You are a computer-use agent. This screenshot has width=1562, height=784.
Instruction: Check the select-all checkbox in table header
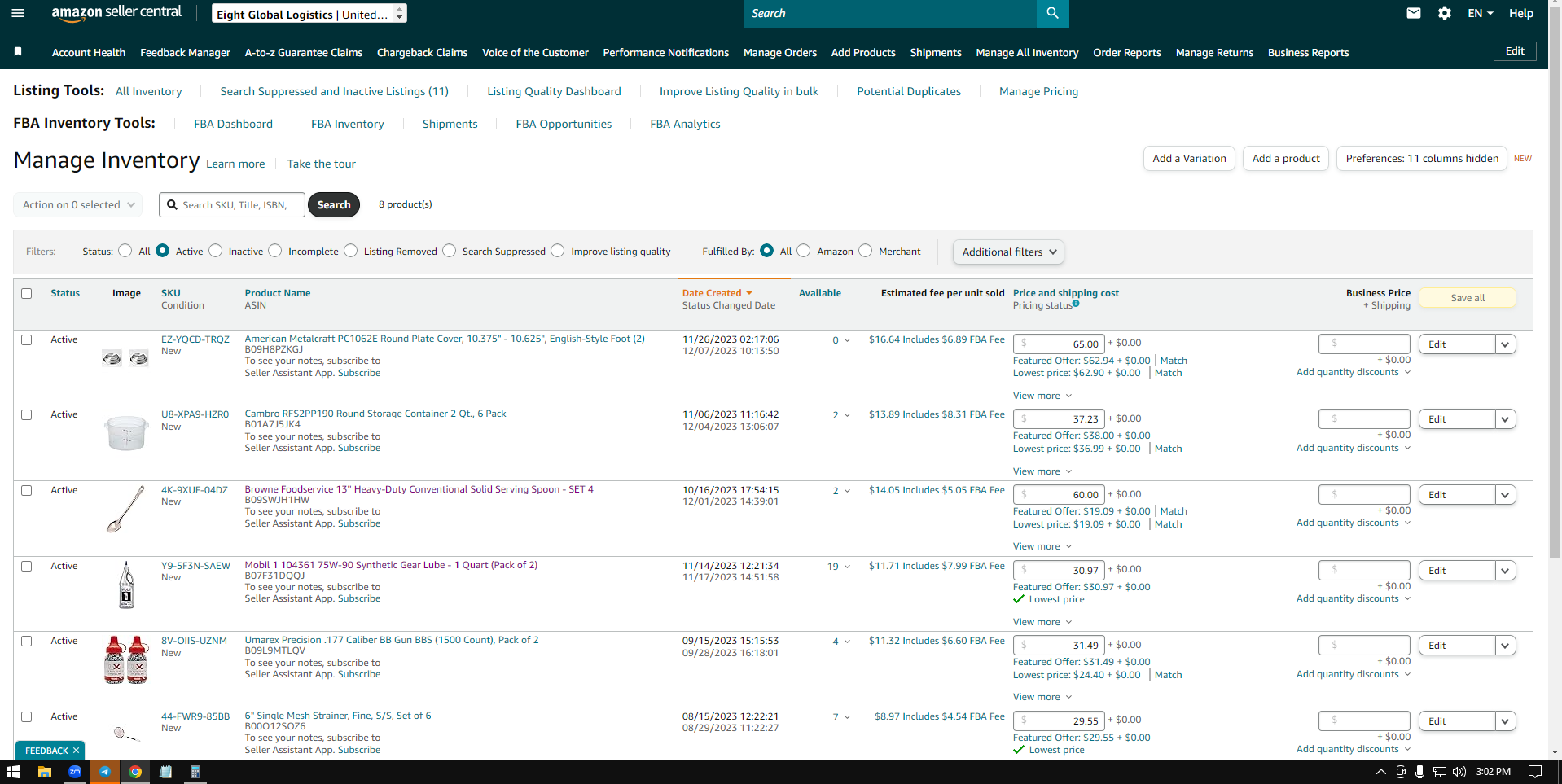click(27, 293)
